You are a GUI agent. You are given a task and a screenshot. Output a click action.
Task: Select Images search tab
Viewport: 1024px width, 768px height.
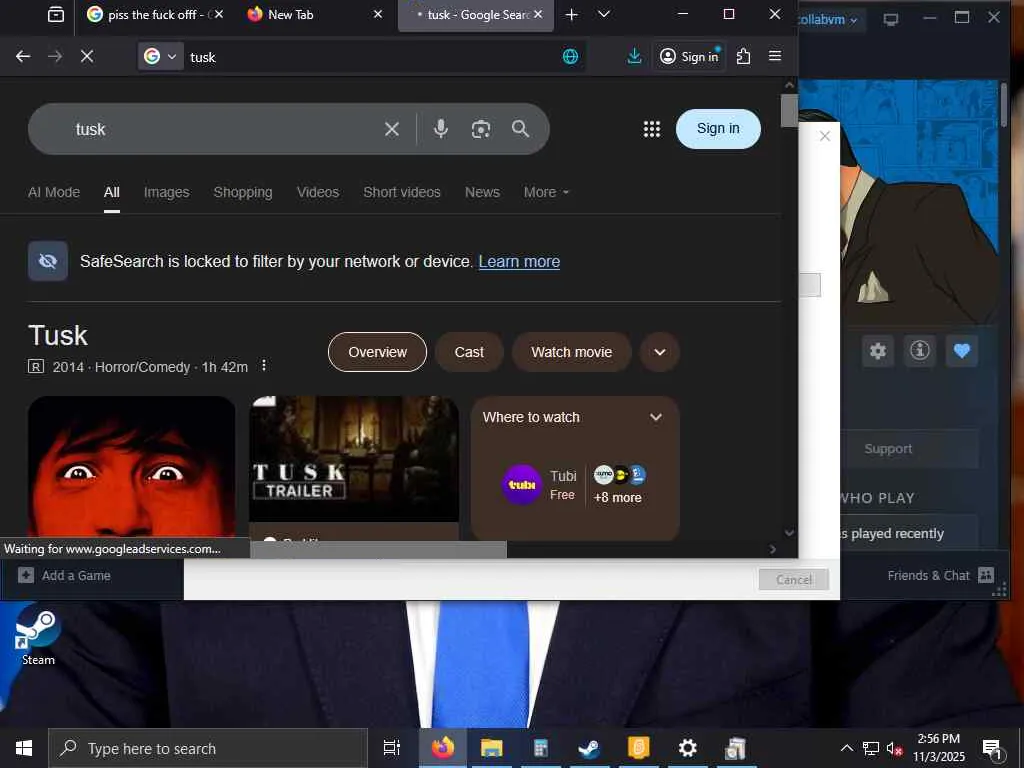tap(167, 192)
